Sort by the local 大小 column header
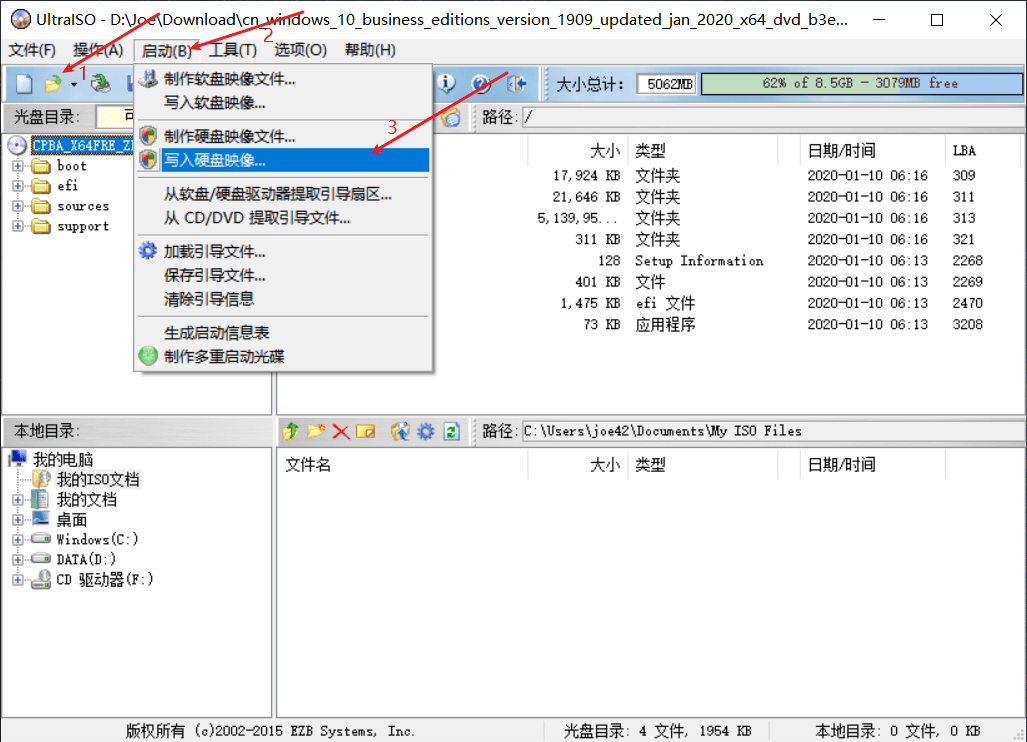Viewport: 1027px width, 742px height. tap(578, 465)
